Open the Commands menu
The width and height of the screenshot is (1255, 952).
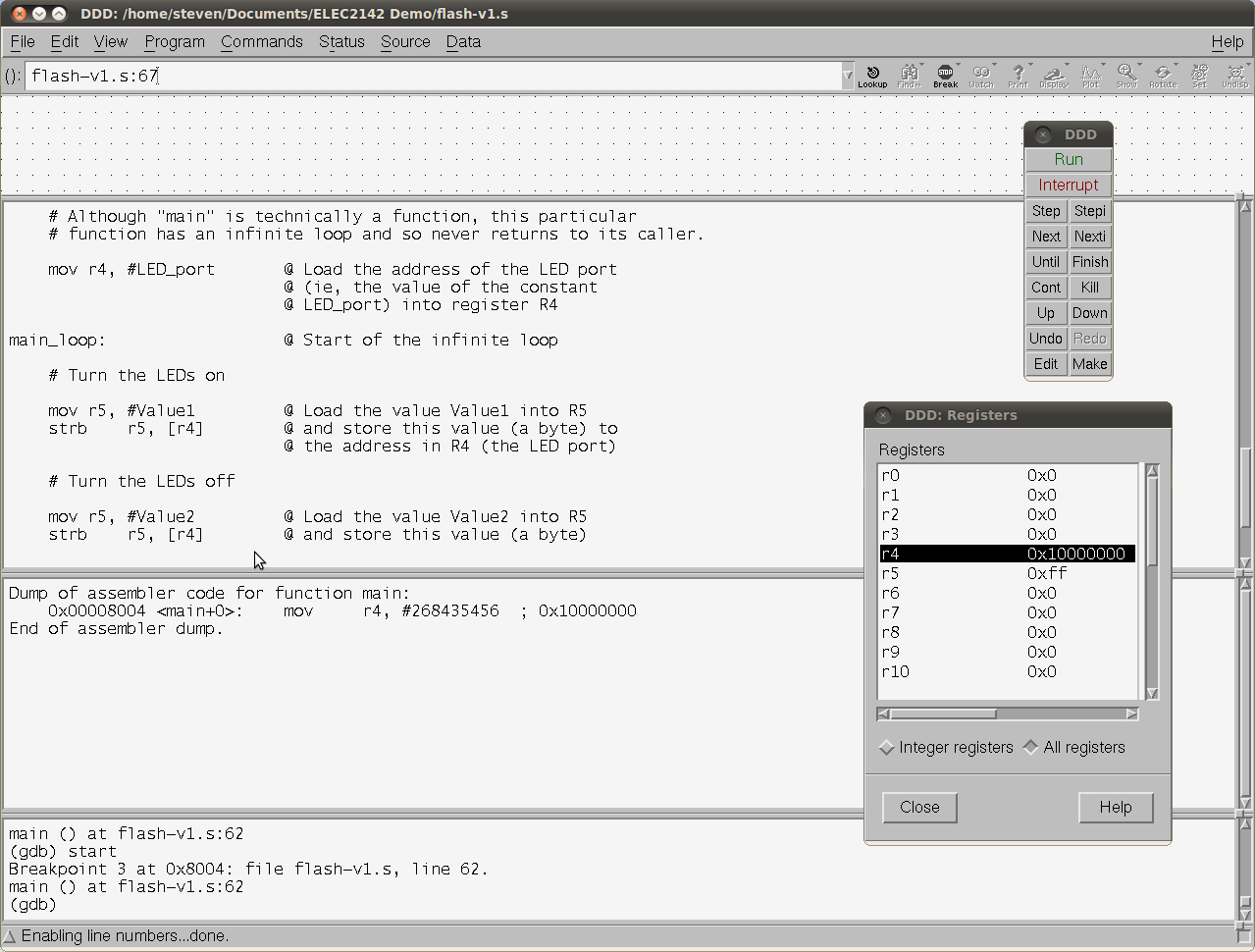click(x=261, y=41)
